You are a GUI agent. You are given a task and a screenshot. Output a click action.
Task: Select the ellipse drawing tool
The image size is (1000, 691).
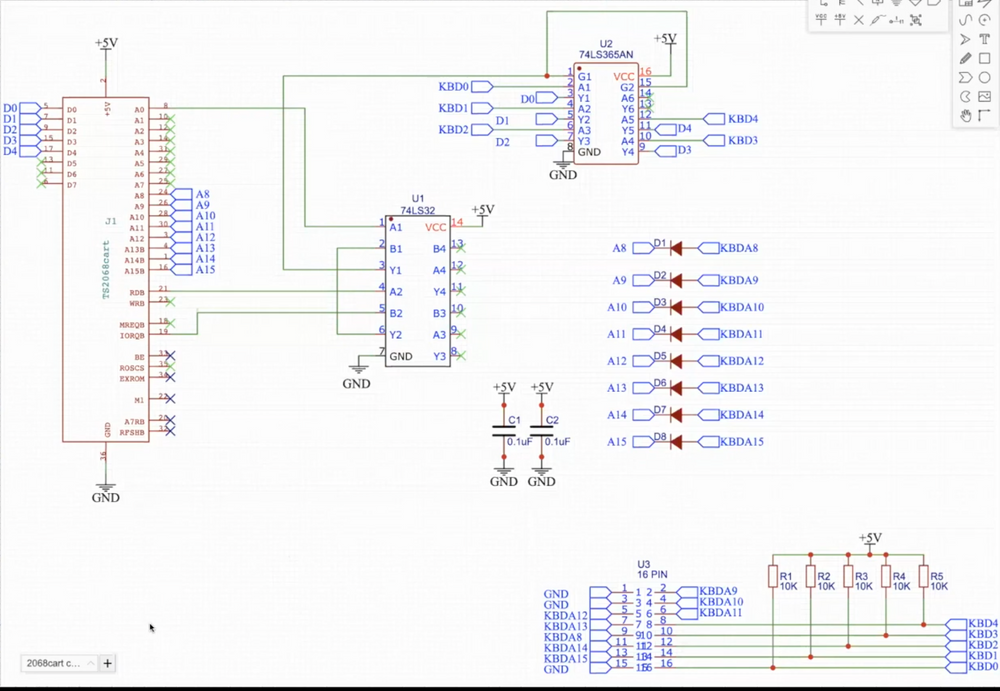(986, 76)
